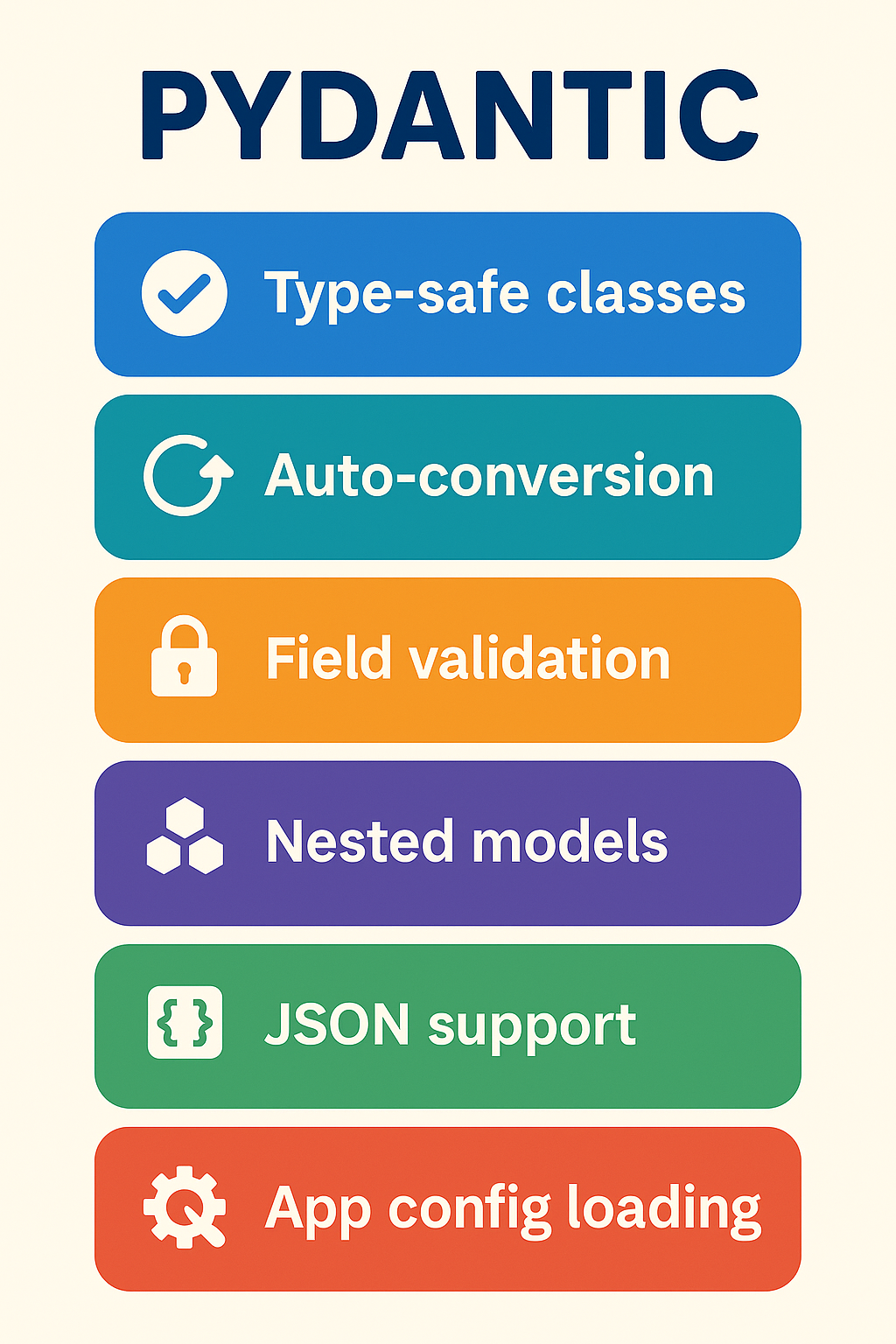Click the checkmark circle icon
This screenshot has width=896, height=1344.
(x=185, y=293)
